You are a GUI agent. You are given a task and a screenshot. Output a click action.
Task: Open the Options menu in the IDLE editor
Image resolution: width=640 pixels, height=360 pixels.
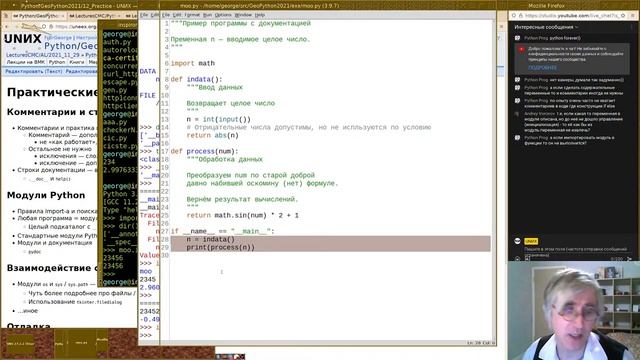223,15
